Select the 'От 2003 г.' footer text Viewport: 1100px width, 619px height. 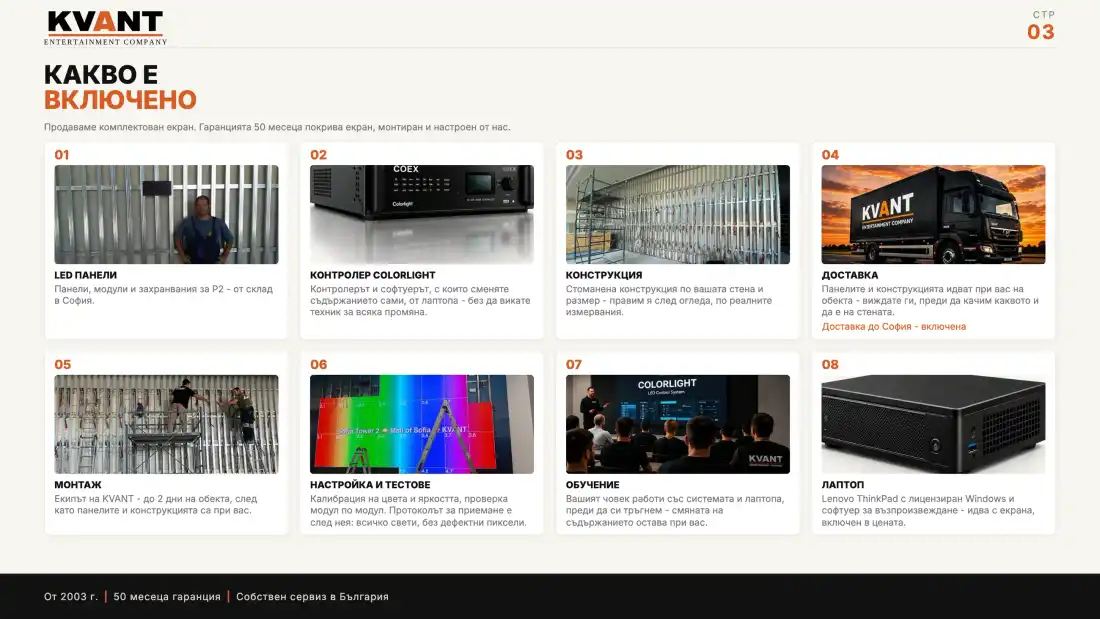pyautogui.click(x=71, y=597)
